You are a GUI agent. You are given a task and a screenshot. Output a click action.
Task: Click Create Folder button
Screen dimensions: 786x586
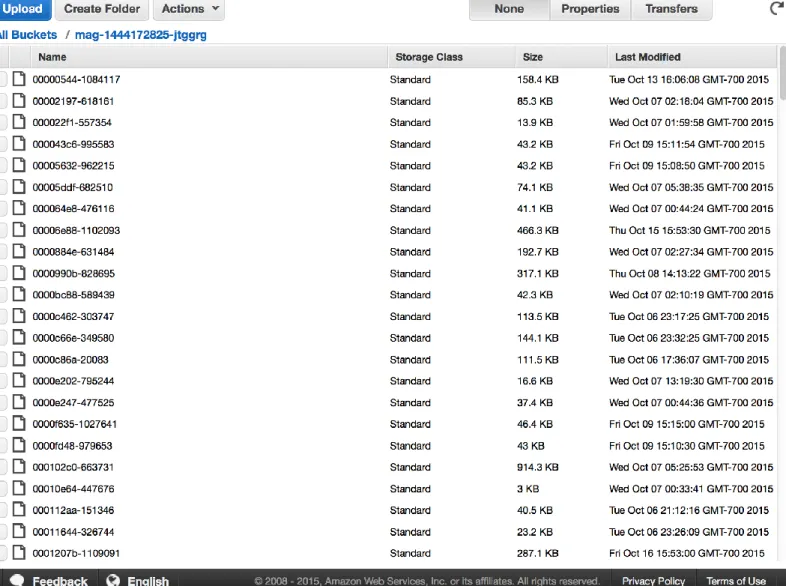coord(102,9)
